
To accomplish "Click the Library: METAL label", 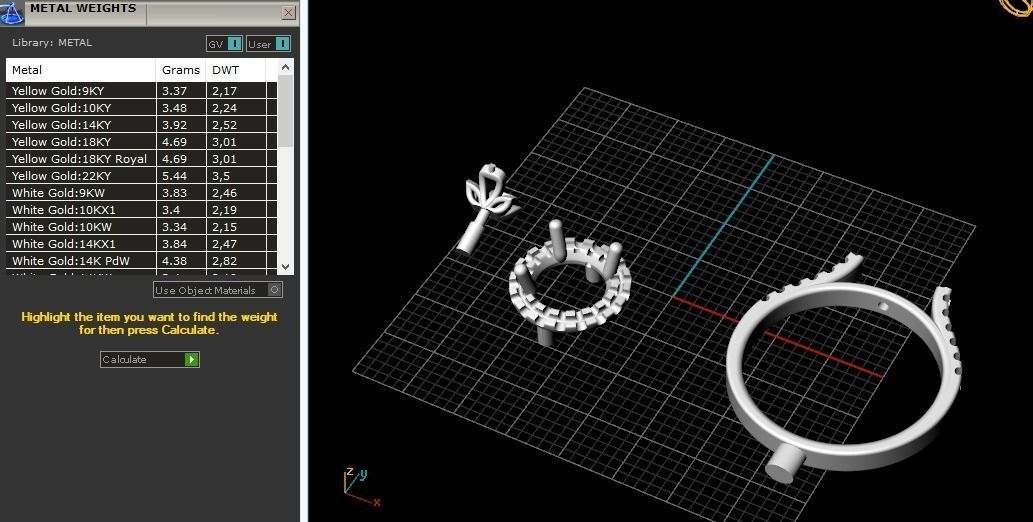I will [52, 42].
